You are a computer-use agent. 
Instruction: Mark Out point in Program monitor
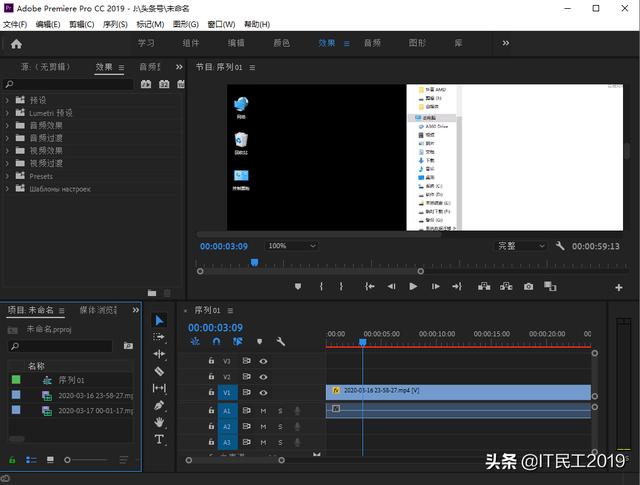[x=341, y=287]
